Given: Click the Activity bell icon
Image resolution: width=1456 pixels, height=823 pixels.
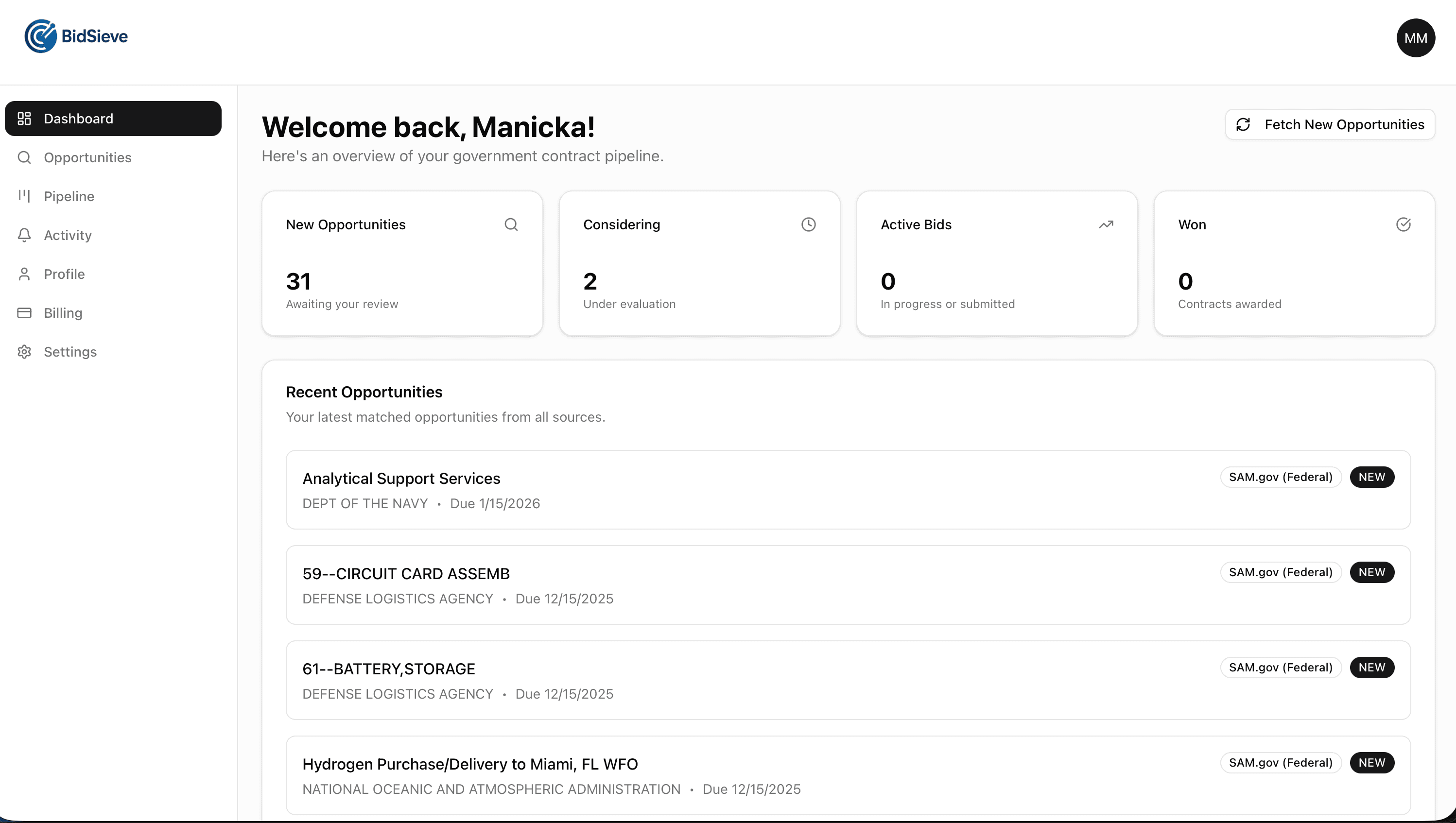Looking at the screenshot, I should point(24,235).
